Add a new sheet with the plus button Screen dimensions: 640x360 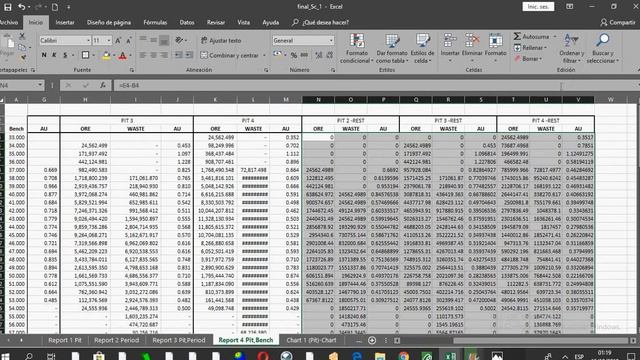pyautogui.click(x=372, y=340)
